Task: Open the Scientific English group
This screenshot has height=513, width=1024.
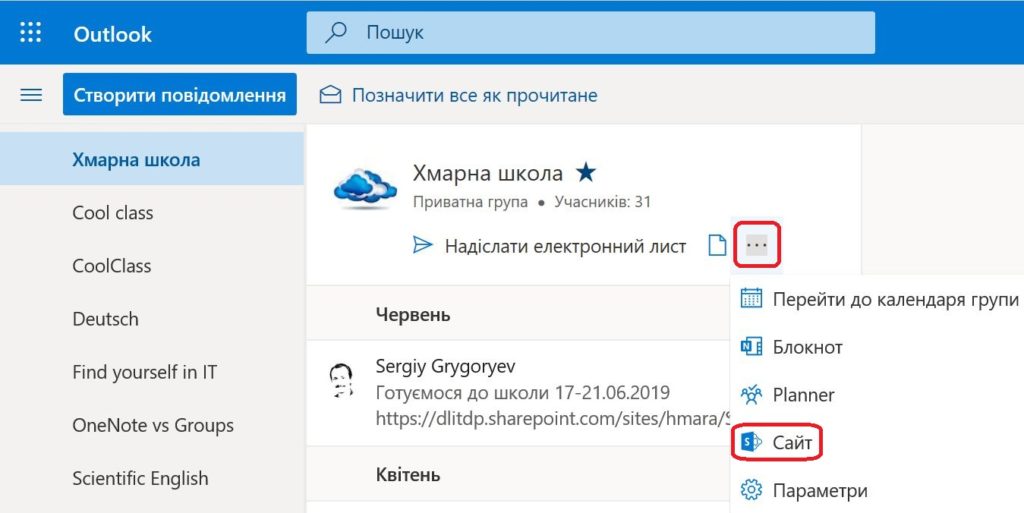Action: [x=152, y=478]
